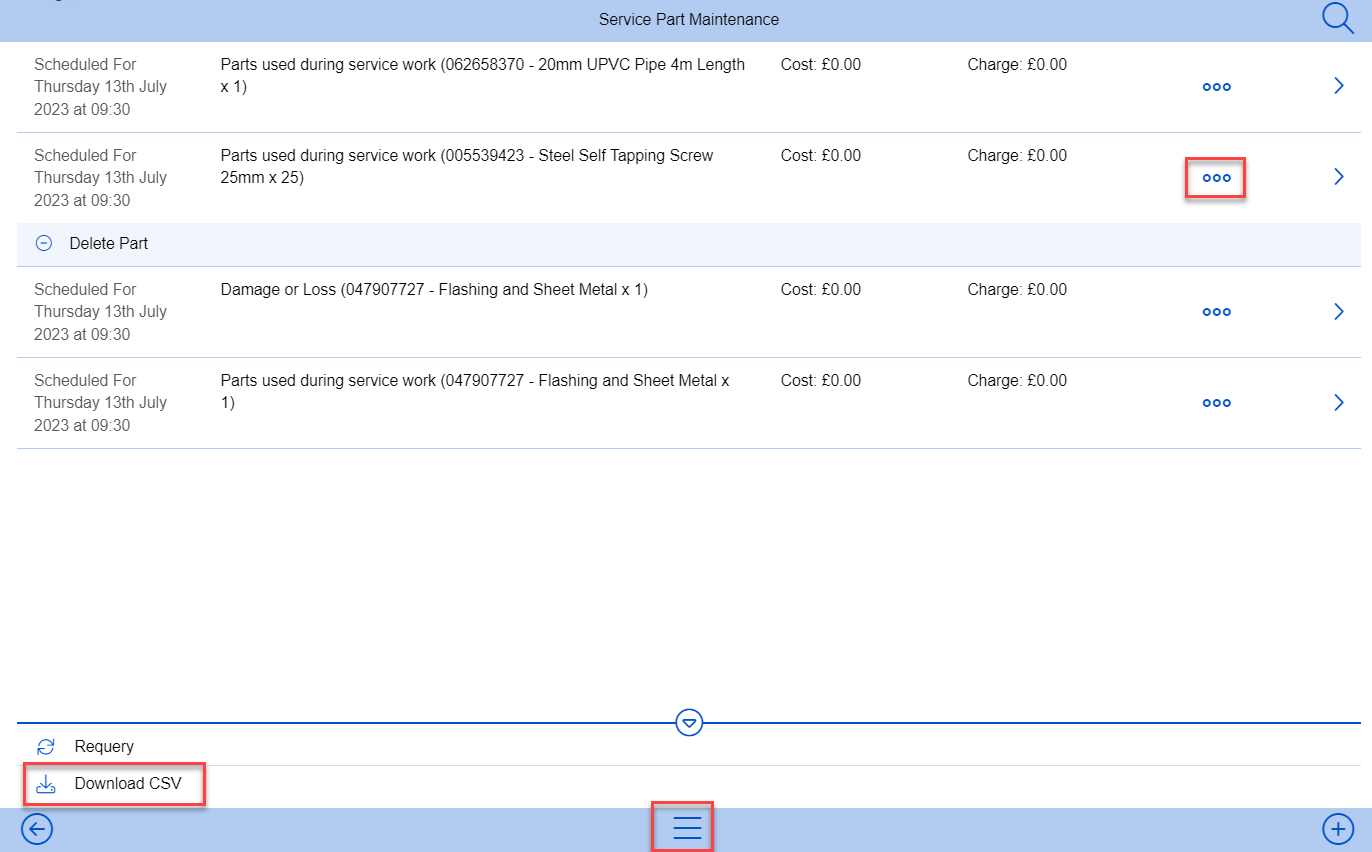Collapse the bottom menu with the down-arrow circle
Viewport: 1372px width, 852px height.
click(689, 722)
